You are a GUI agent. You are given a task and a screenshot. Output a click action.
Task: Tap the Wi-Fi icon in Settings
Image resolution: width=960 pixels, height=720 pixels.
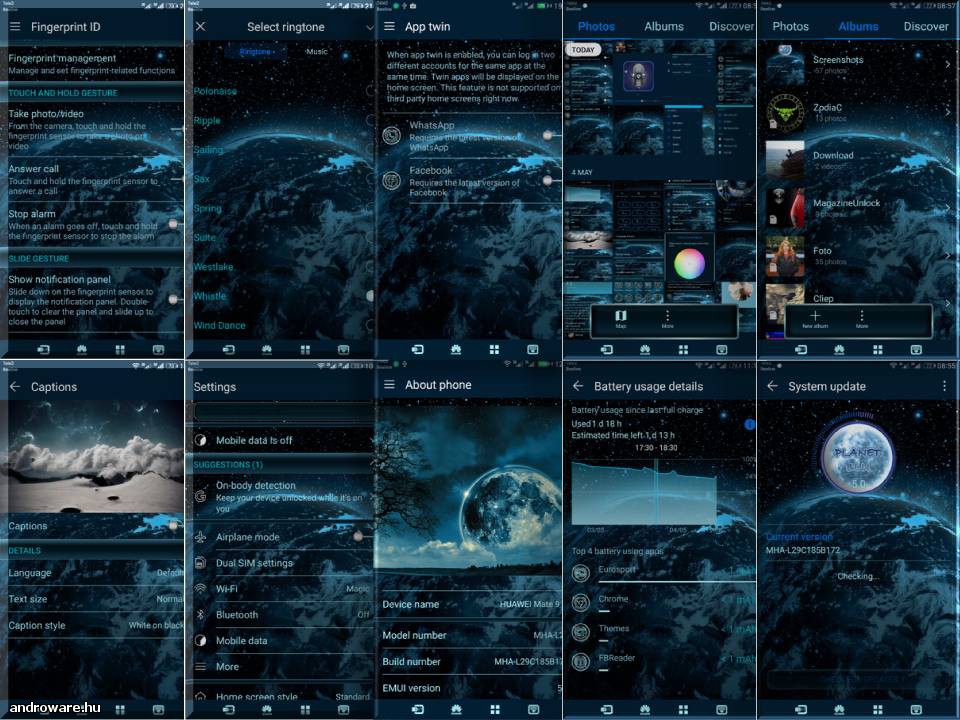[201, 588]
